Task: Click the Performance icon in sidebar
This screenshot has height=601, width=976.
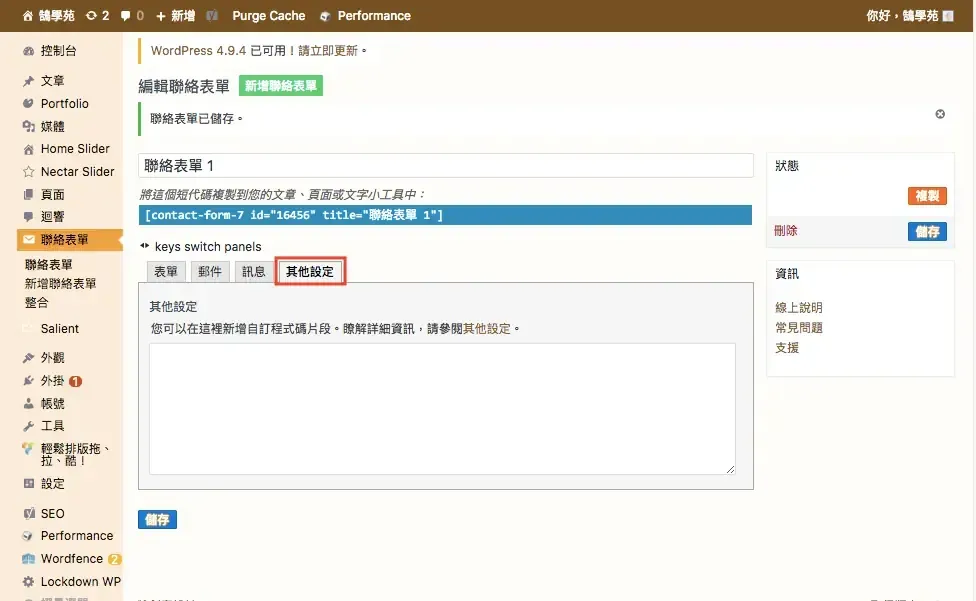Action: 29,536
